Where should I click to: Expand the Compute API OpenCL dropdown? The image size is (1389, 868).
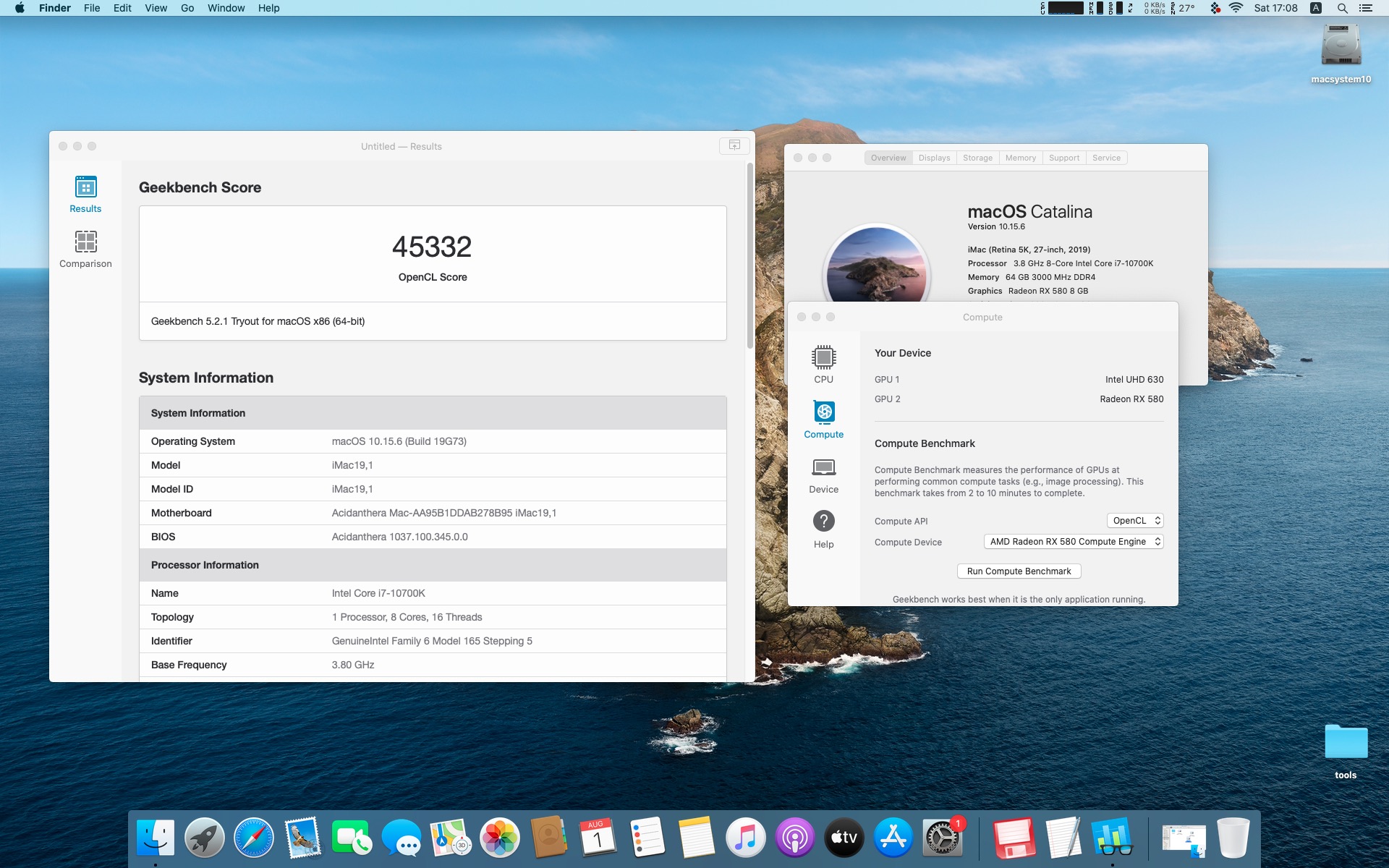[x=1135, y=521]
